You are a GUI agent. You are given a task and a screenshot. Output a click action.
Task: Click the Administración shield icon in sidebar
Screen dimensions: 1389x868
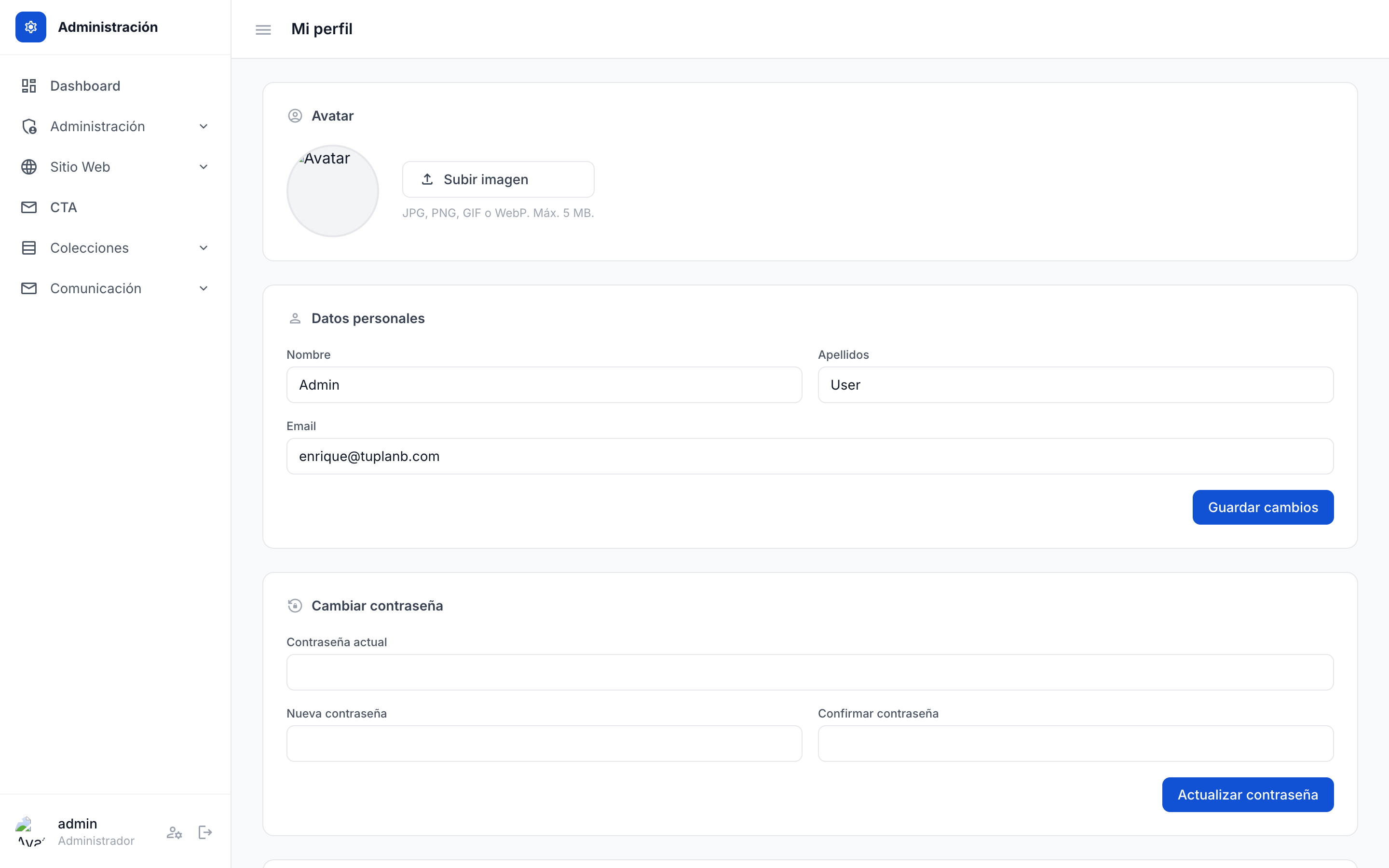pyautogui.click(x=29, y=126)
